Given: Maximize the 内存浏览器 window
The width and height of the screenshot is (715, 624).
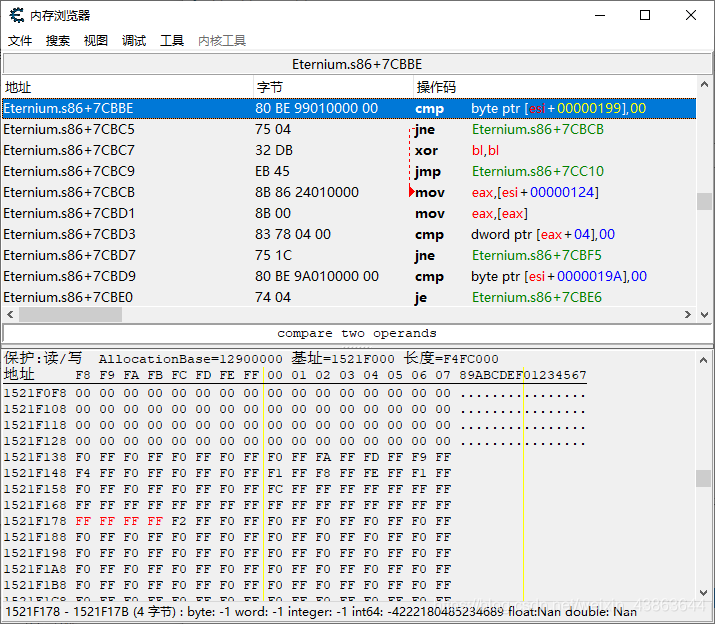Looking at the screenshot, I should (x=645, y=16).
